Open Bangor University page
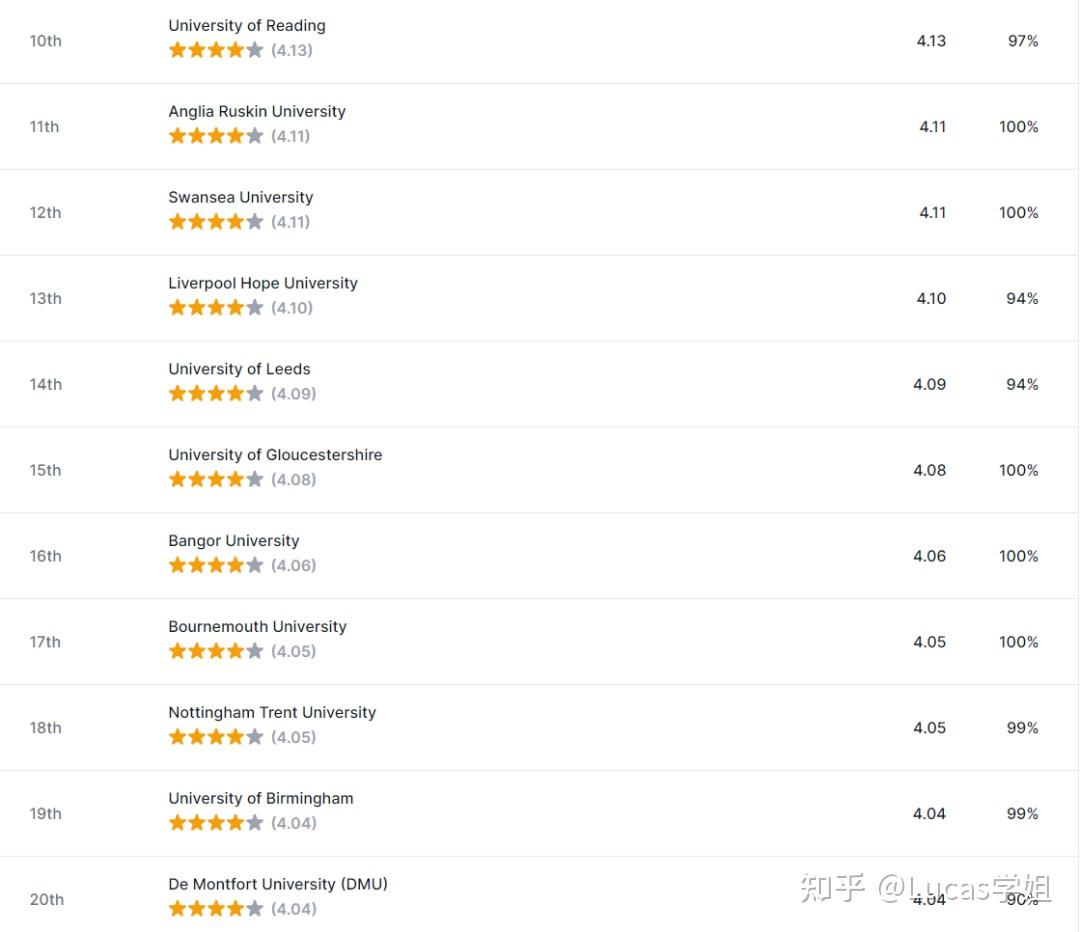Viewport: 1080px width, 932px height. 234,542
